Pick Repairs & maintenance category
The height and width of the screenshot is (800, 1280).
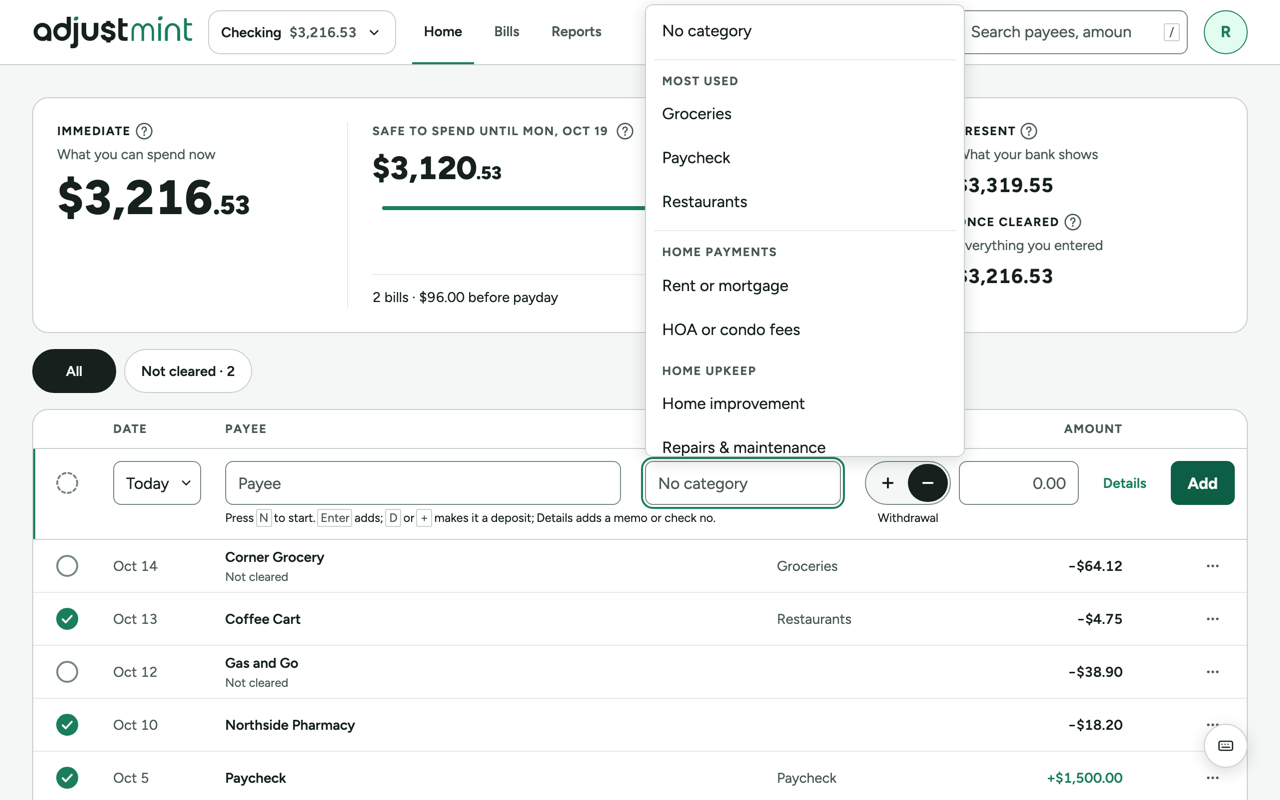[x=805, y=444]
